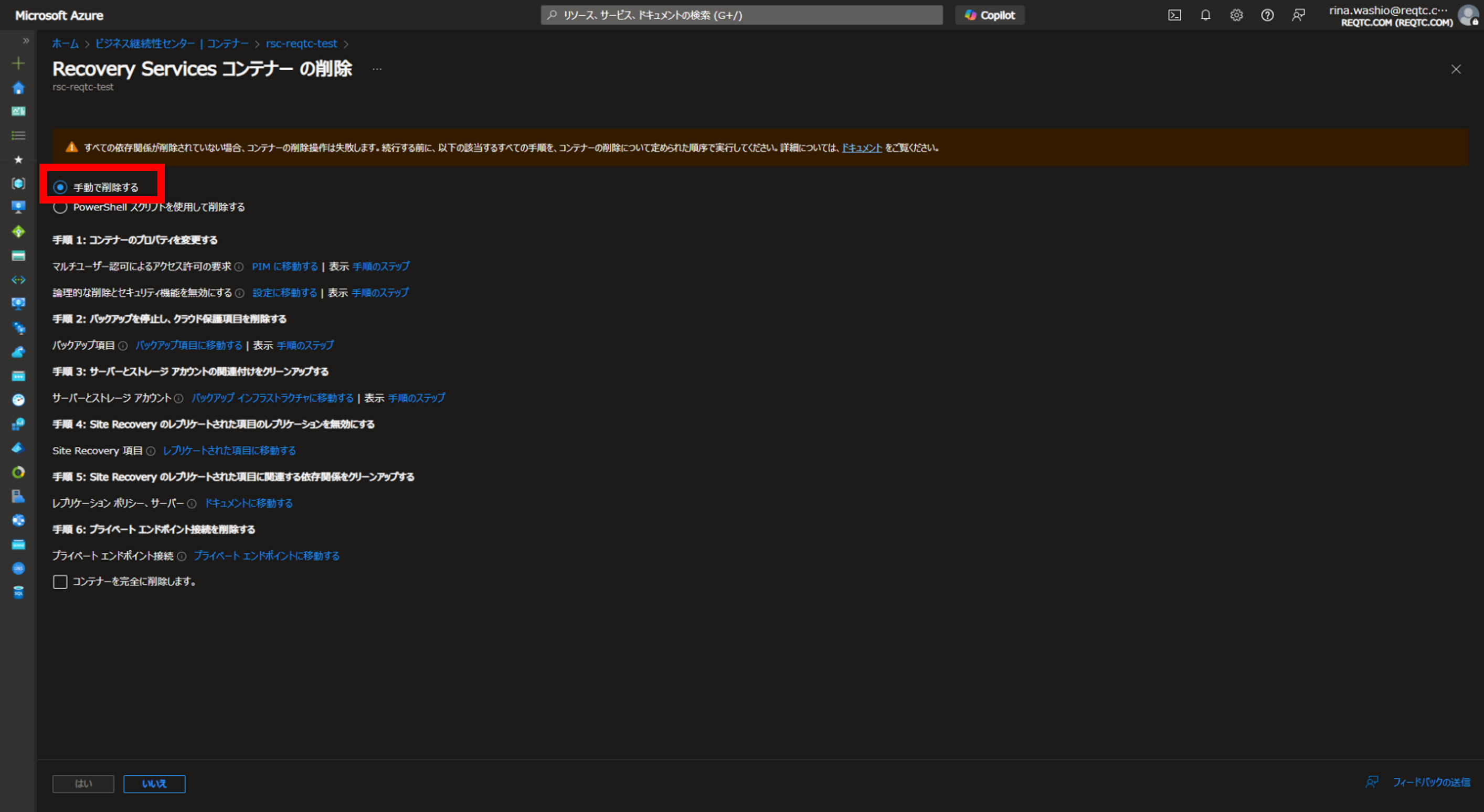1484x812 pixels.
Task: Focus the resource search box at top
Action: click(741, 16)
